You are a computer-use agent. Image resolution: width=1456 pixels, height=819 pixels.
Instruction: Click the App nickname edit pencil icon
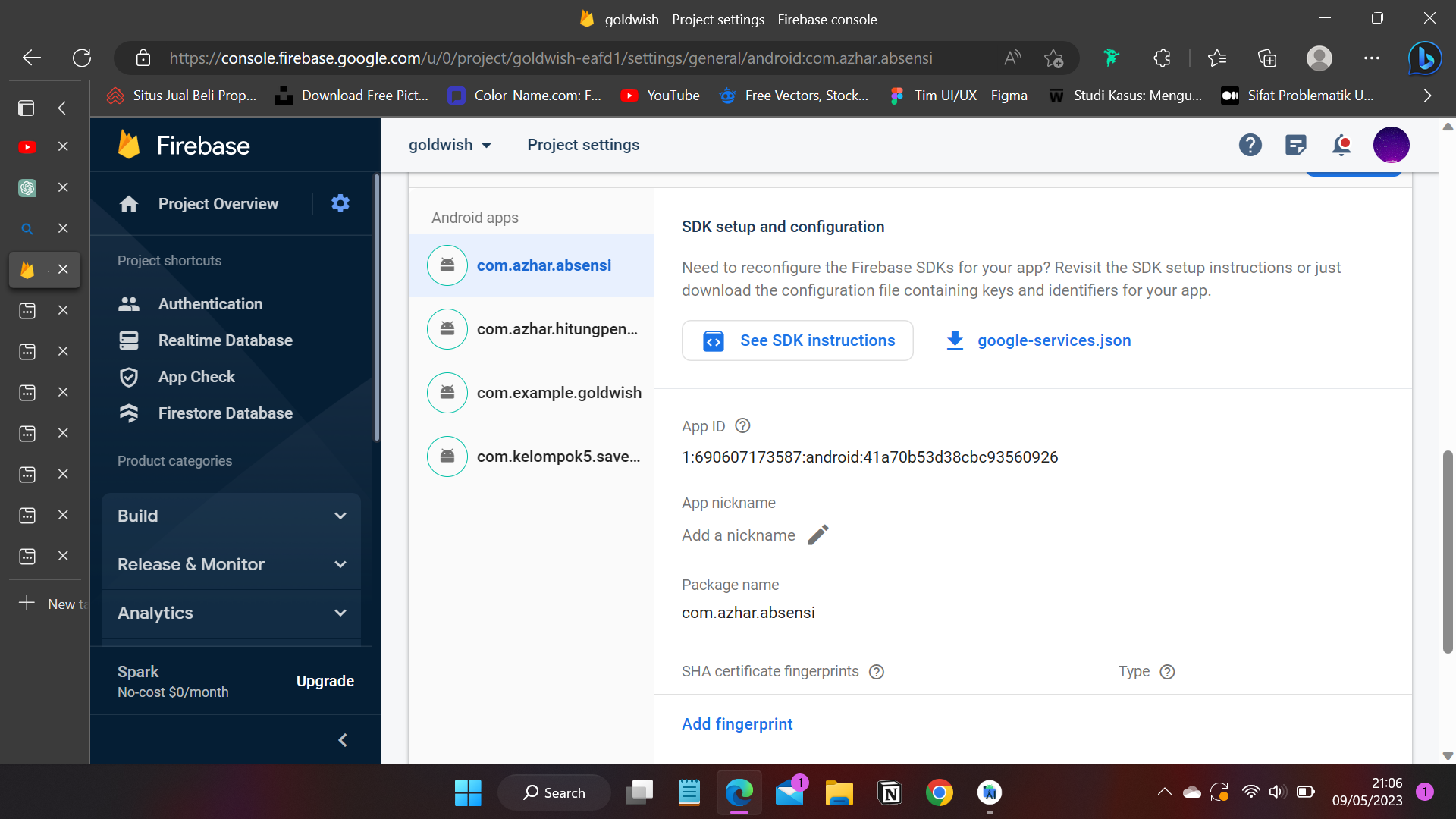(x=818, y=534)
